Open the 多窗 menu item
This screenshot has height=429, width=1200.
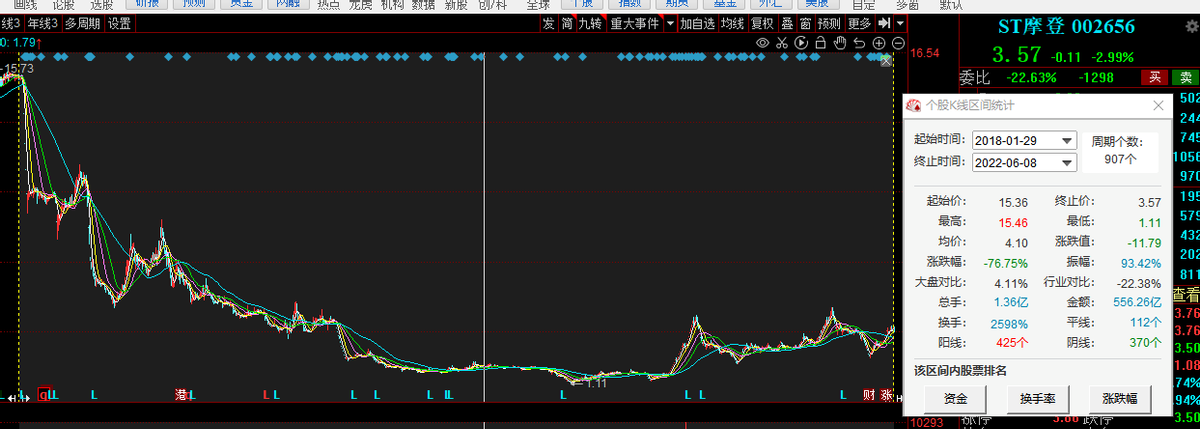907,5
